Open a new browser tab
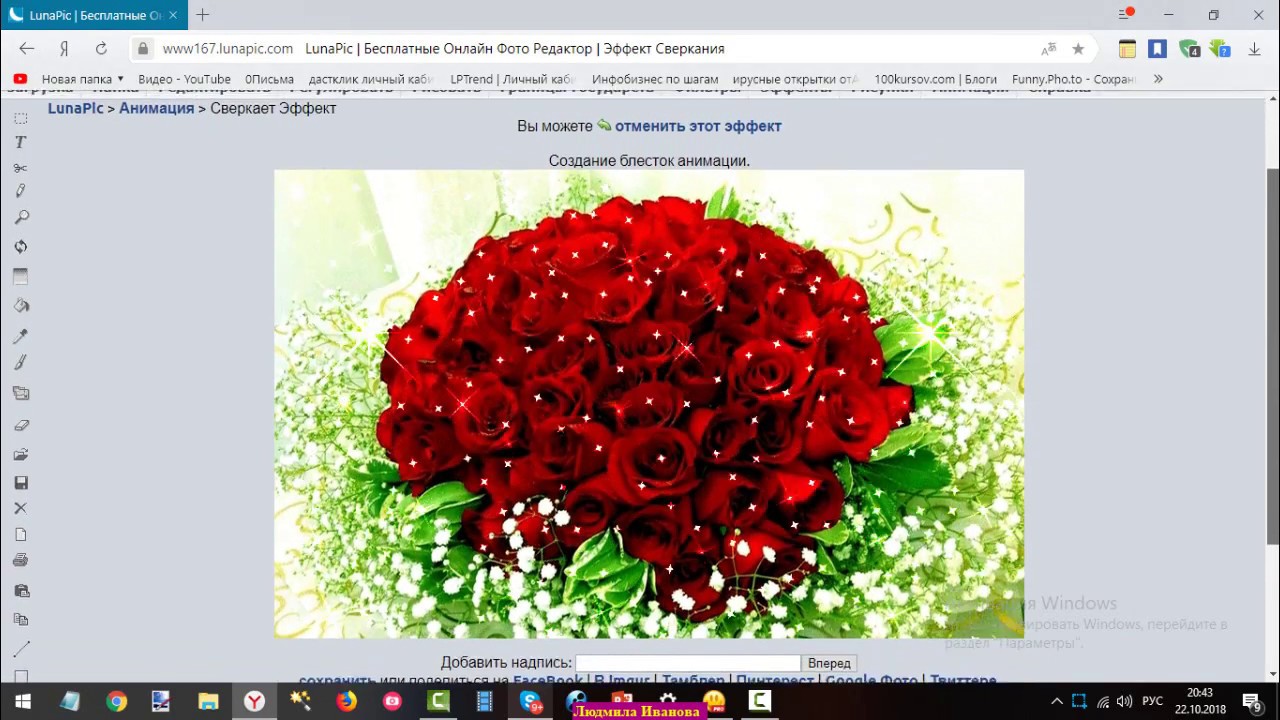The image size is (1280, 720). (203, 15)
